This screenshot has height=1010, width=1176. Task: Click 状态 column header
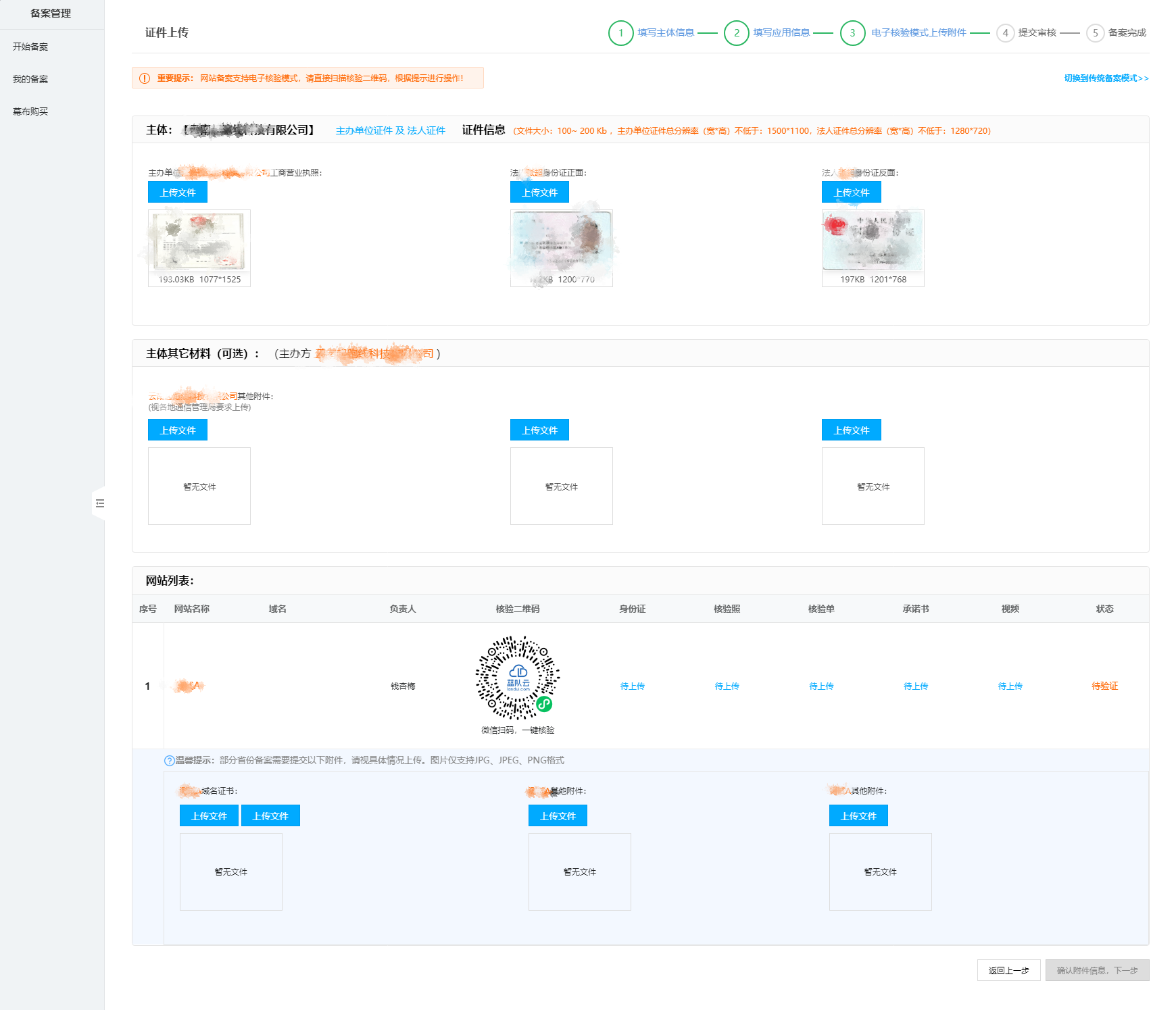(x=1105, y=609)
